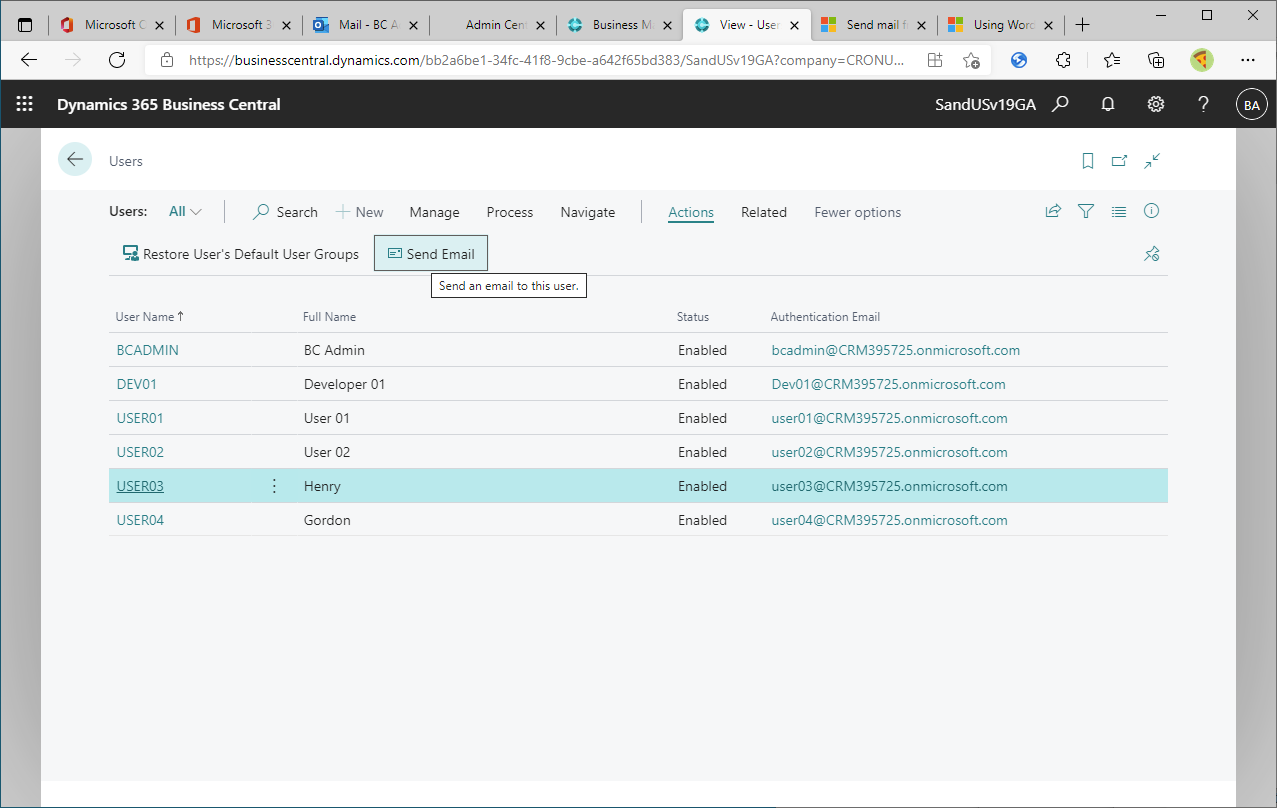
Task: Toggle the filter pane funnel icon
Action: (x=1086, y=211)
